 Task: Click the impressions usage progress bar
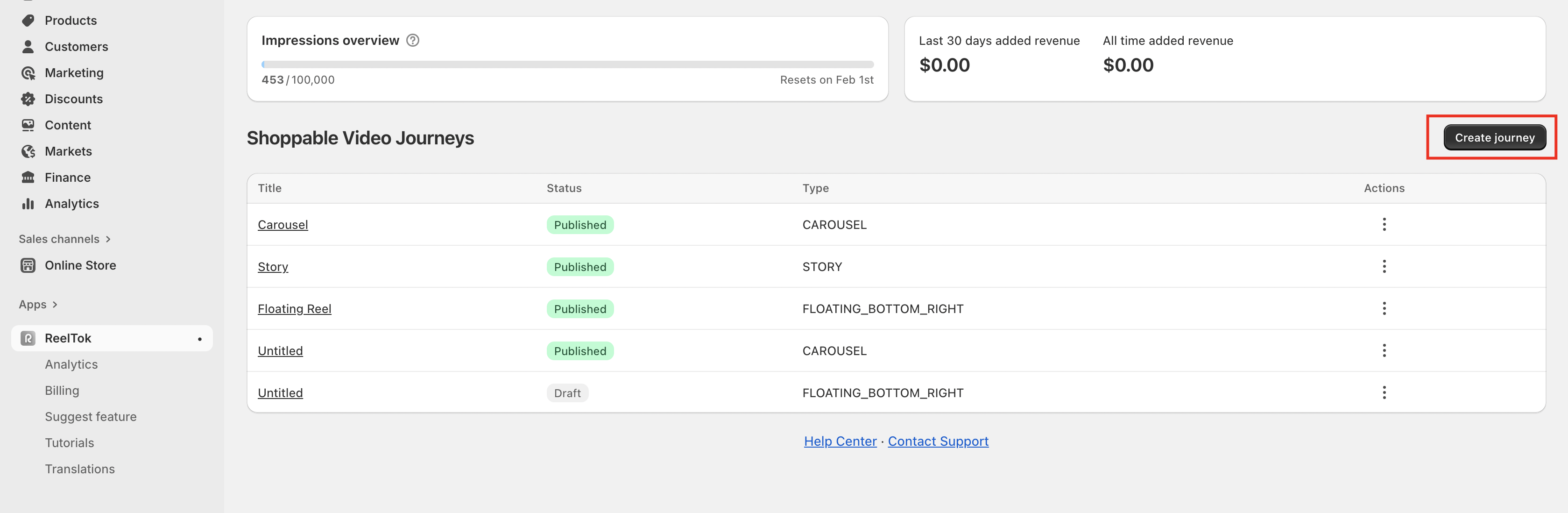(x=567, y=64)
